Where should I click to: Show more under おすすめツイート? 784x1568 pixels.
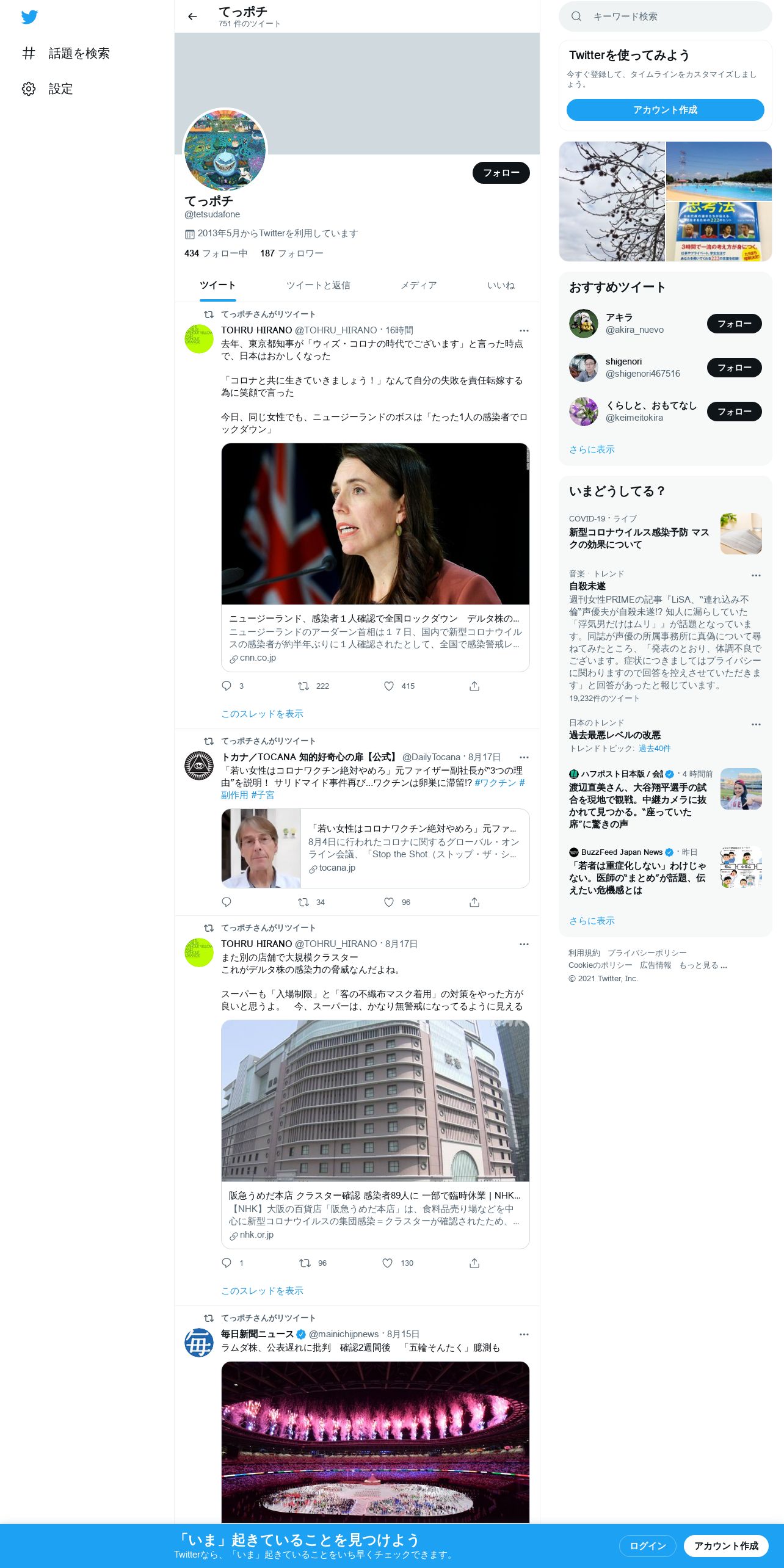(x=592, y=449)
